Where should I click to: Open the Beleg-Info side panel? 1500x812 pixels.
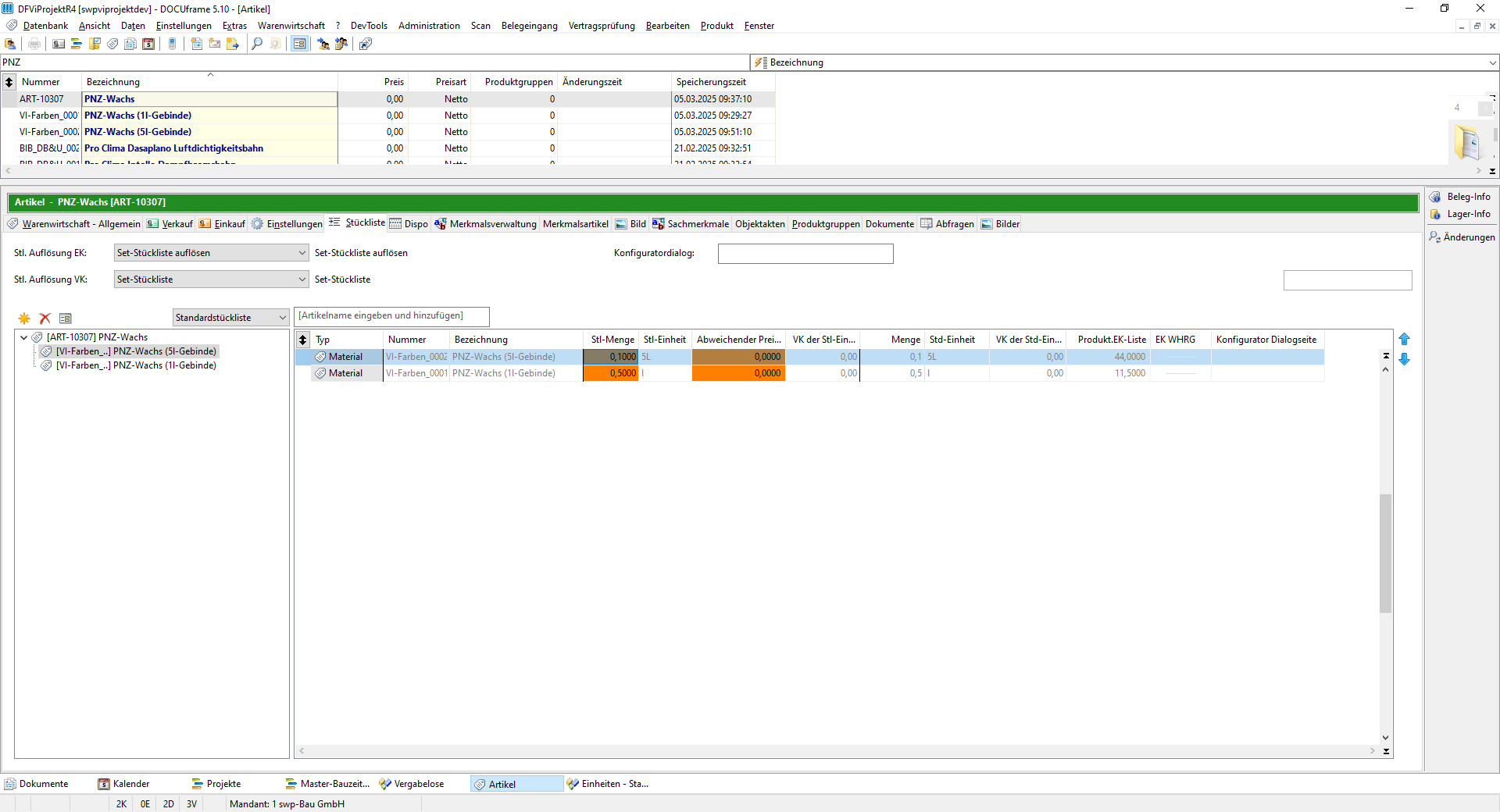click(x=1461, y=197)
